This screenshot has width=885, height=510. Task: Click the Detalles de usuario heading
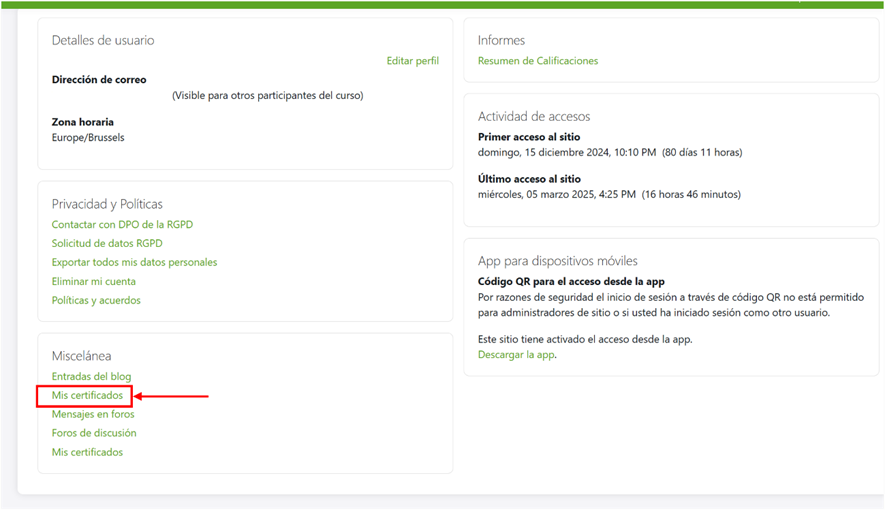click(x=103, y=41)
